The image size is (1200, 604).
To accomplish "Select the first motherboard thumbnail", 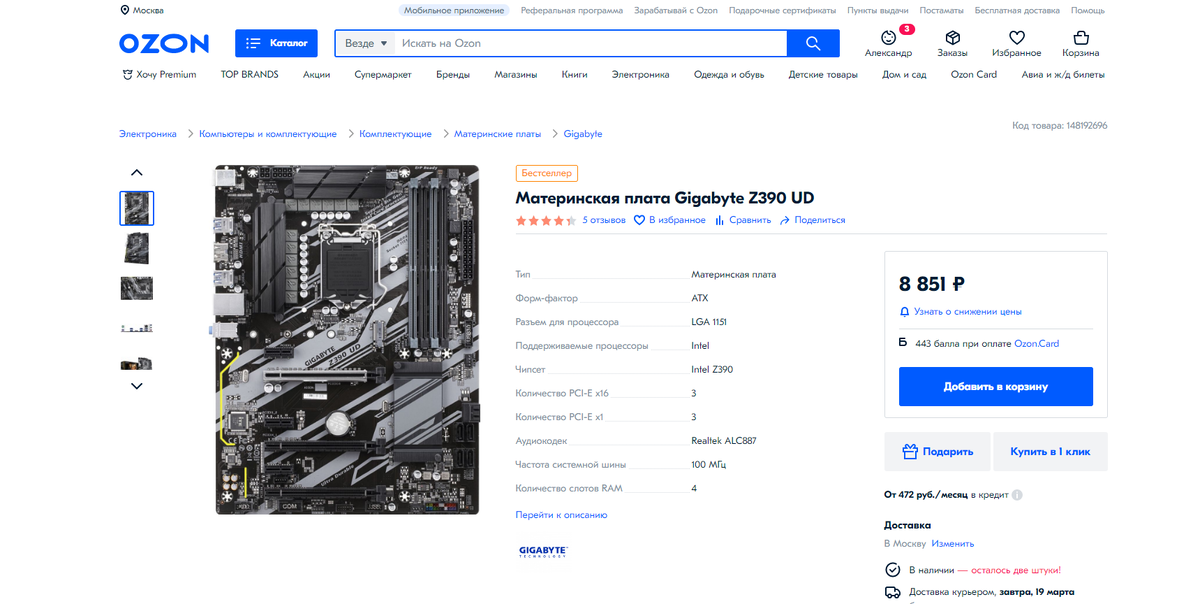I will click(x=137, y=208).
